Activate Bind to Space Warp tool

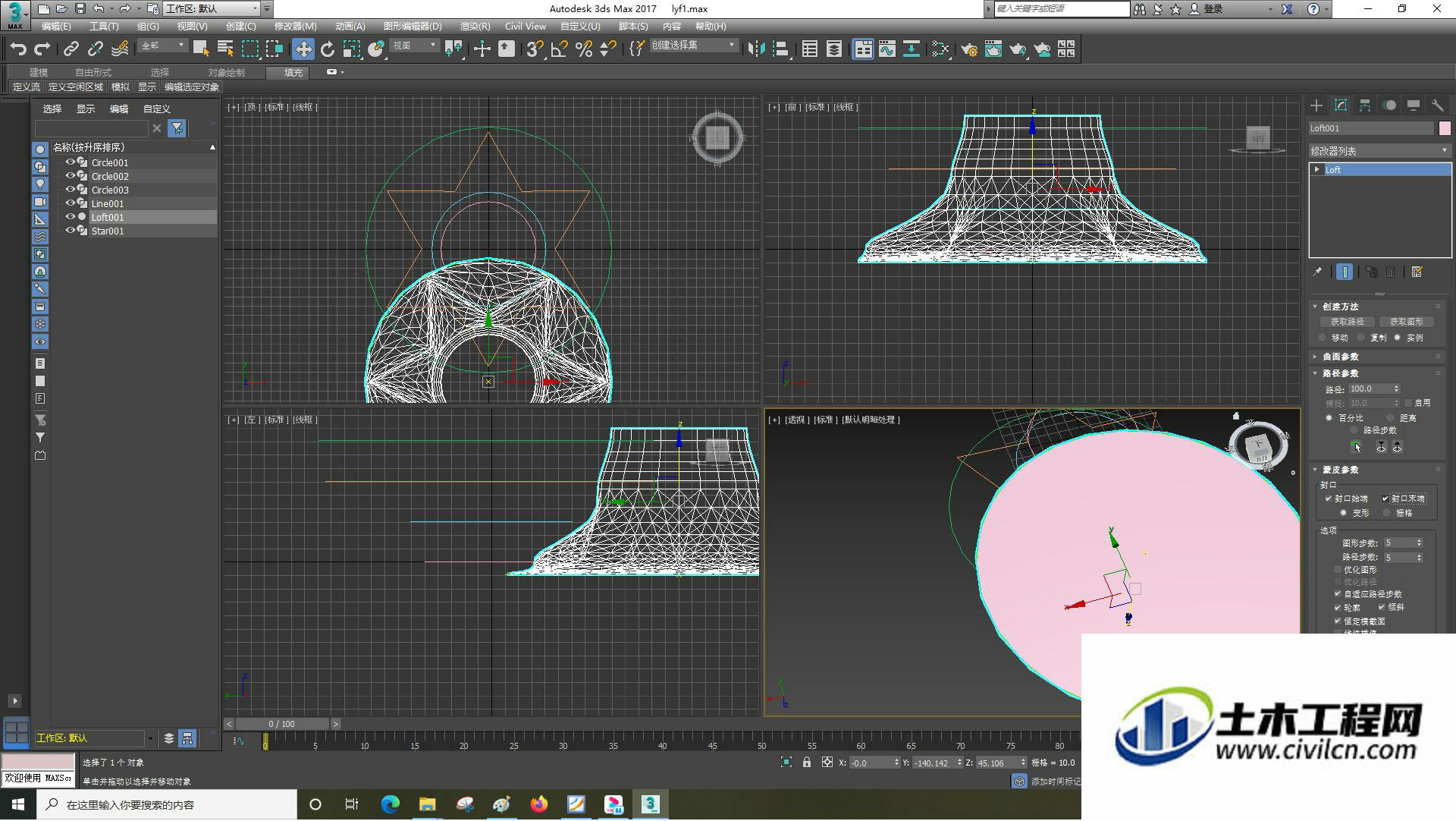[120, 49]
